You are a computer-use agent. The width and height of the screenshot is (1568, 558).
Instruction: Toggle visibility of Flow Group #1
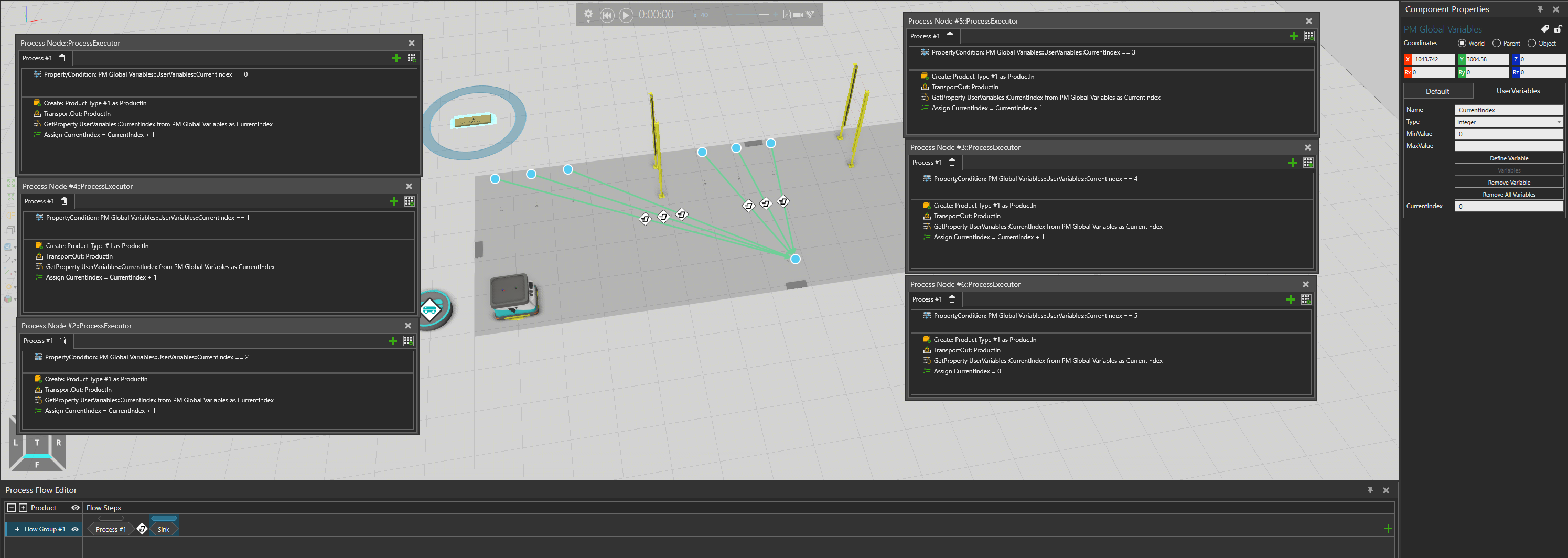[x=75, y=529]
